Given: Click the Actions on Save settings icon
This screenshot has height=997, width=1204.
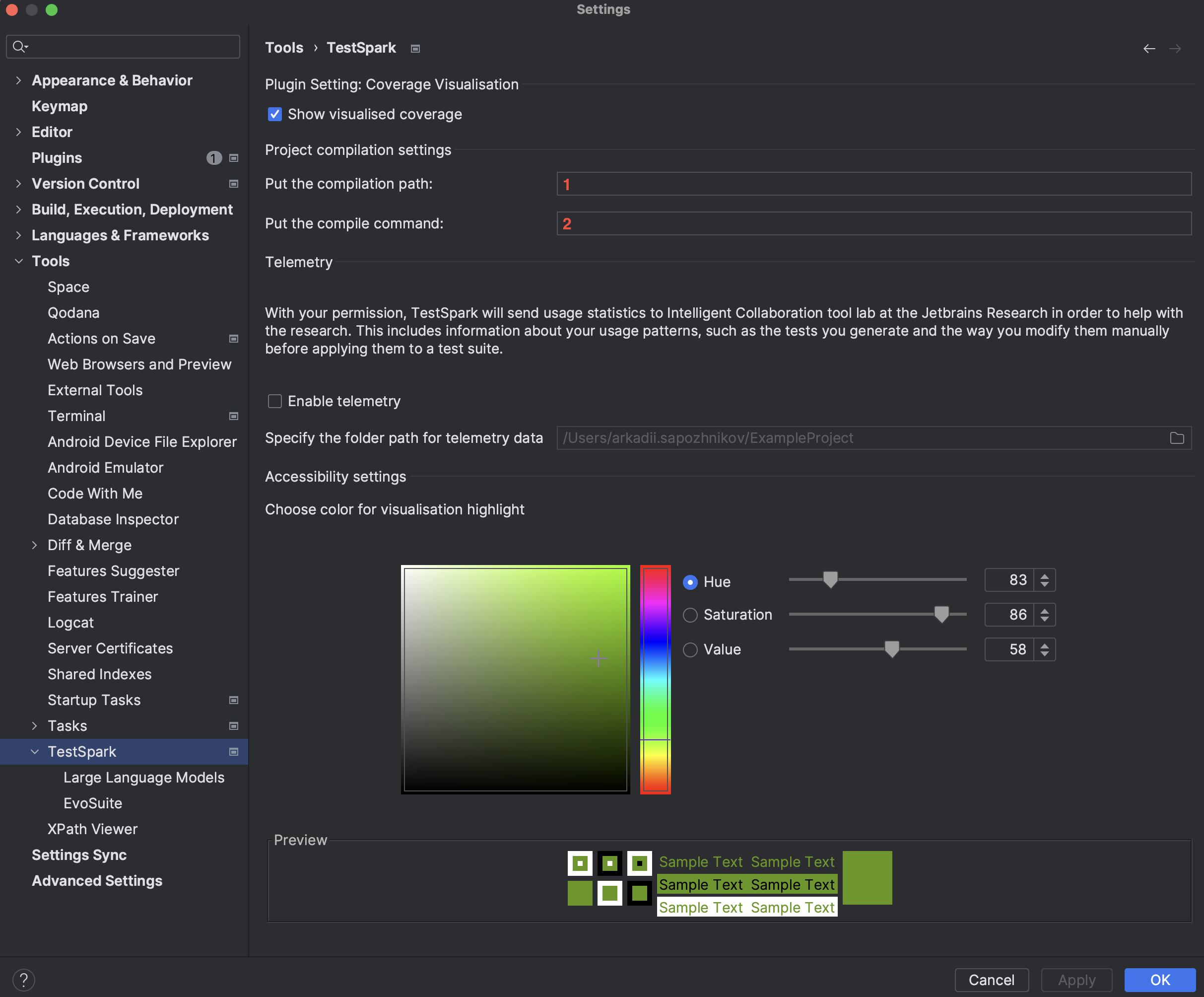Looking at the screenshot, I should (x=232, y=338).
